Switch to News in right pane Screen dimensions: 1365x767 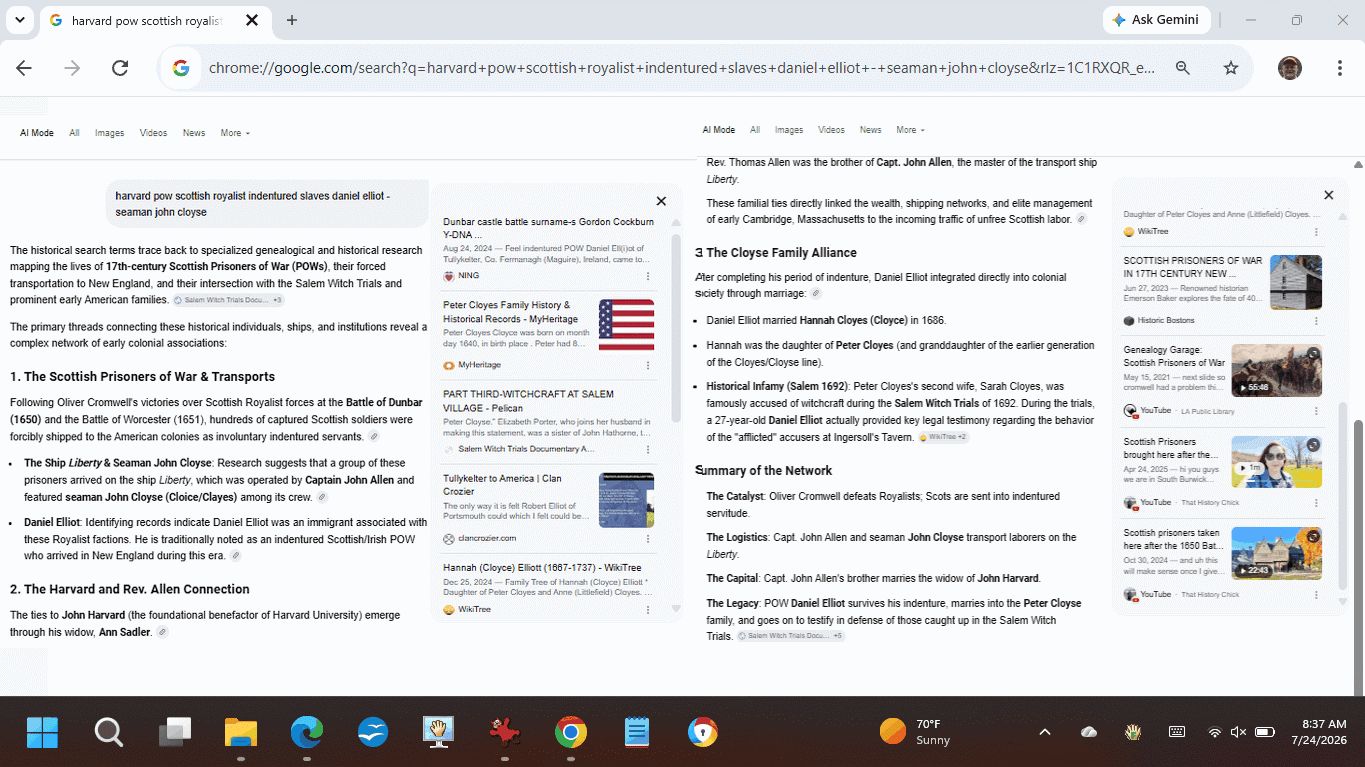871,130
